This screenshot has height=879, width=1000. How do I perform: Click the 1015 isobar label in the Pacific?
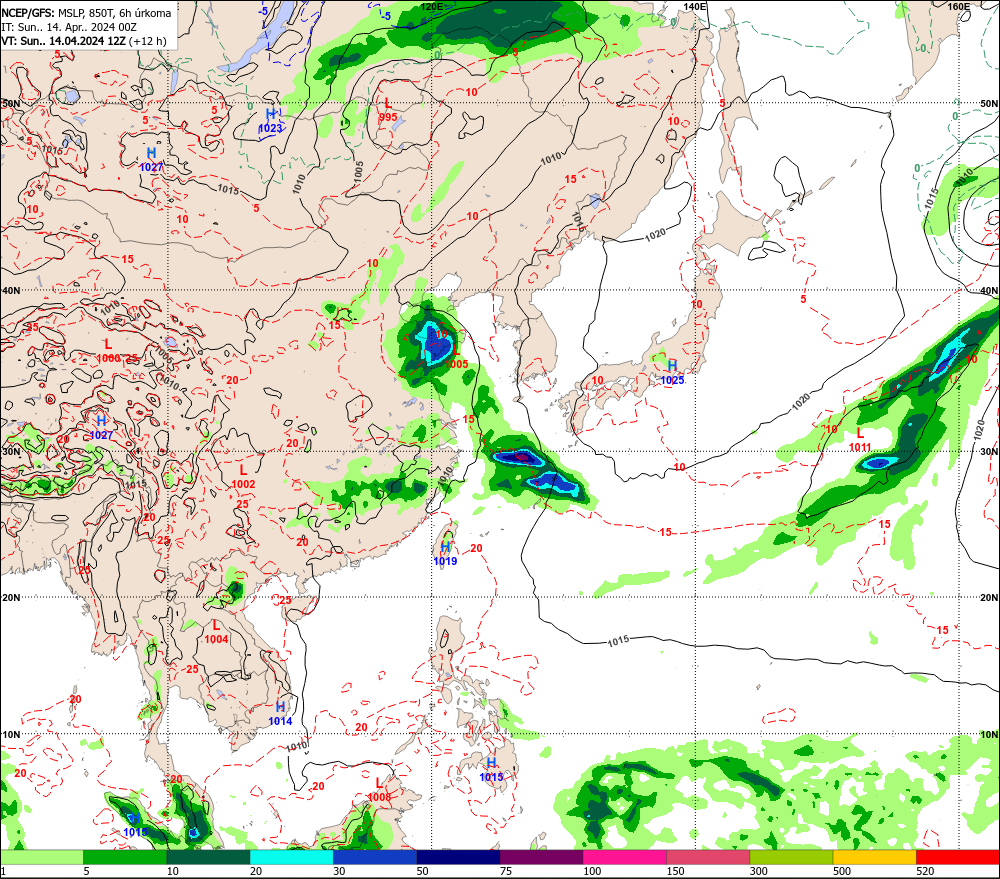point(618,641)
